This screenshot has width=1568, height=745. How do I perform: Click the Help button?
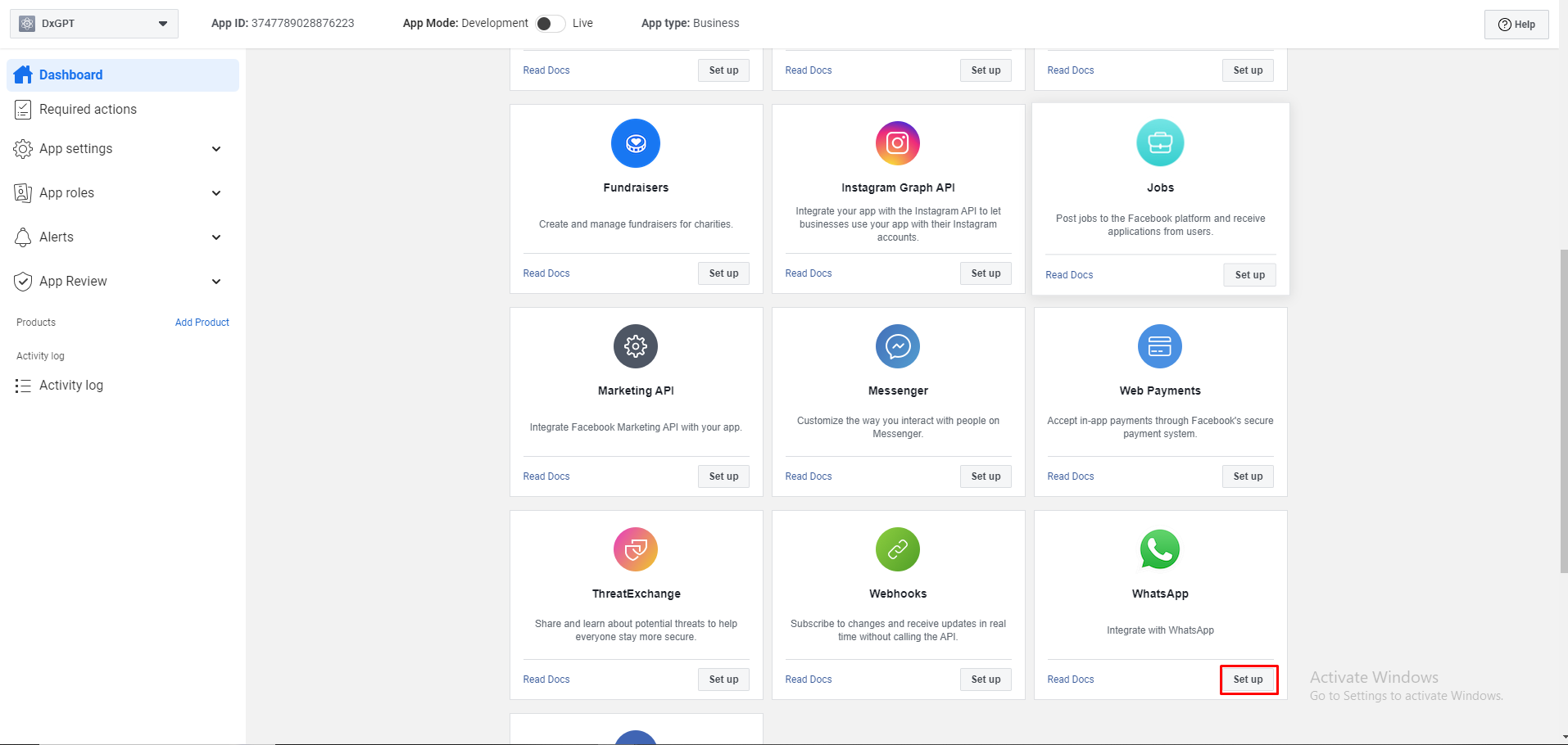(1516, 25)
